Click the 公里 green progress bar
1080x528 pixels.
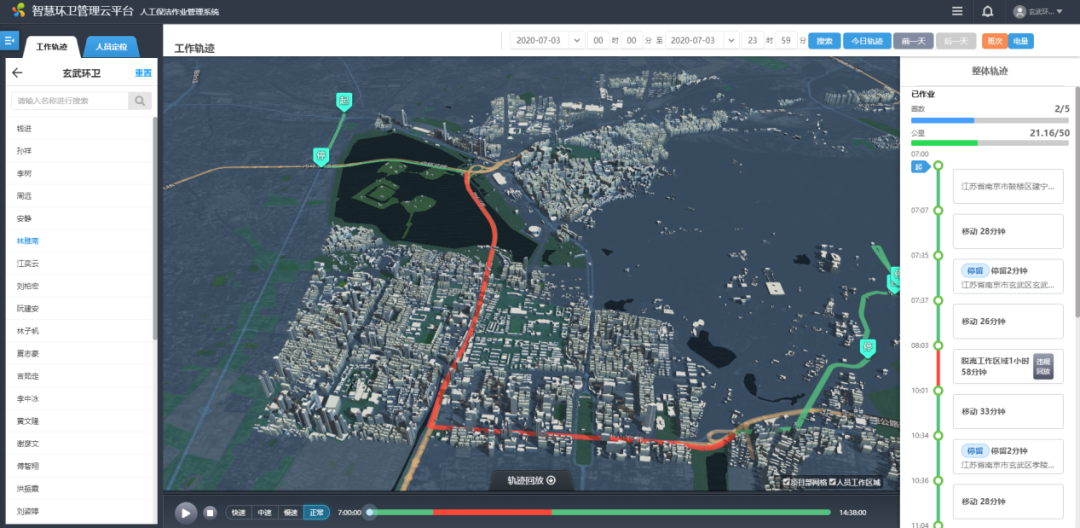click(x=990, y=143)
